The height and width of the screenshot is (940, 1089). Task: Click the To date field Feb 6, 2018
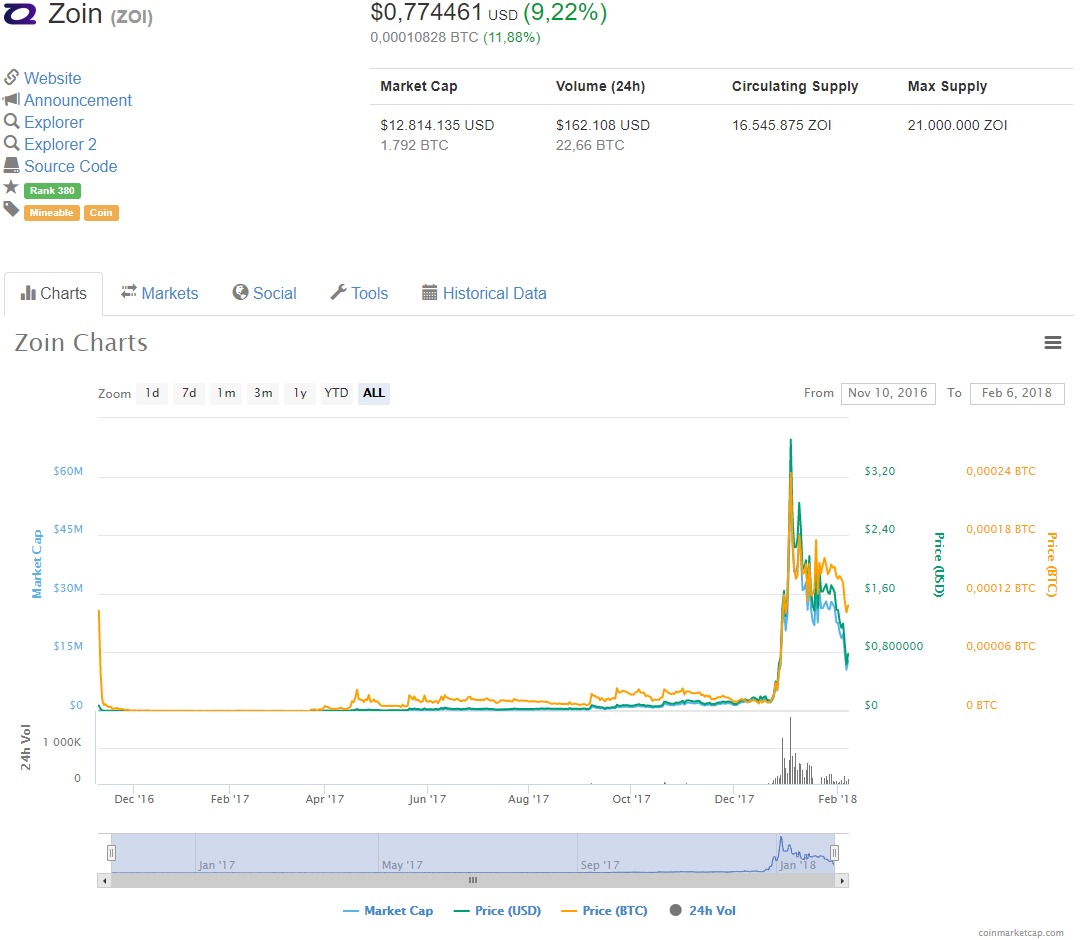pos(1017,393)
